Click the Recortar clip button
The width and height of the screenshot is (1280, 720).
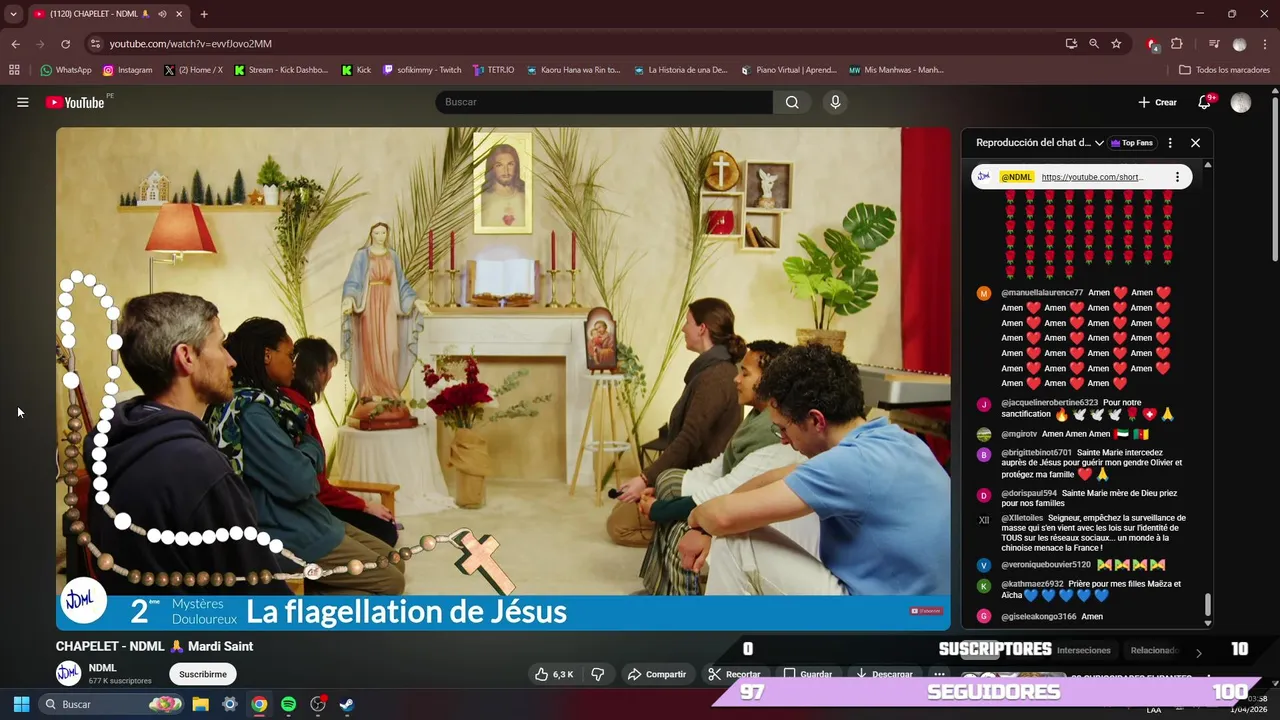(x=734, y=674)
